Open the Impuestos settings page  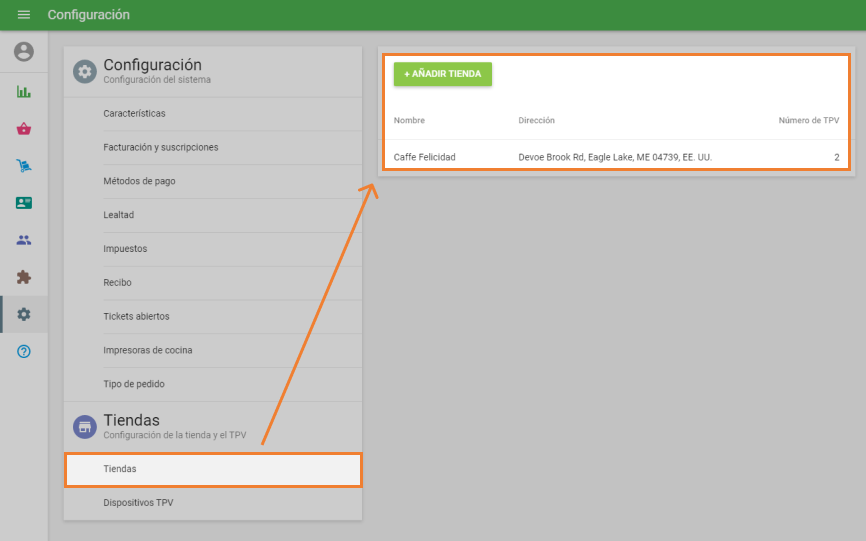(125, 249)
